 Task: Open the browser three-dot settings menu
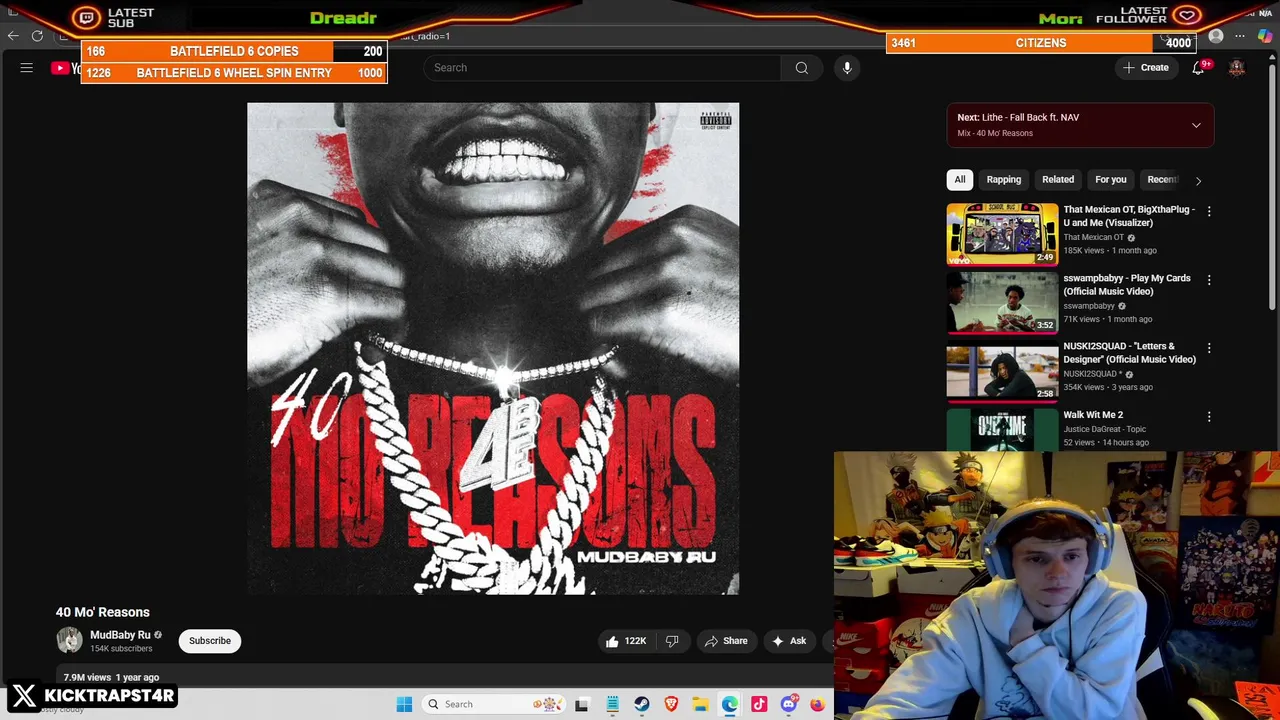pyautogui.click(x=1240, y=36)
